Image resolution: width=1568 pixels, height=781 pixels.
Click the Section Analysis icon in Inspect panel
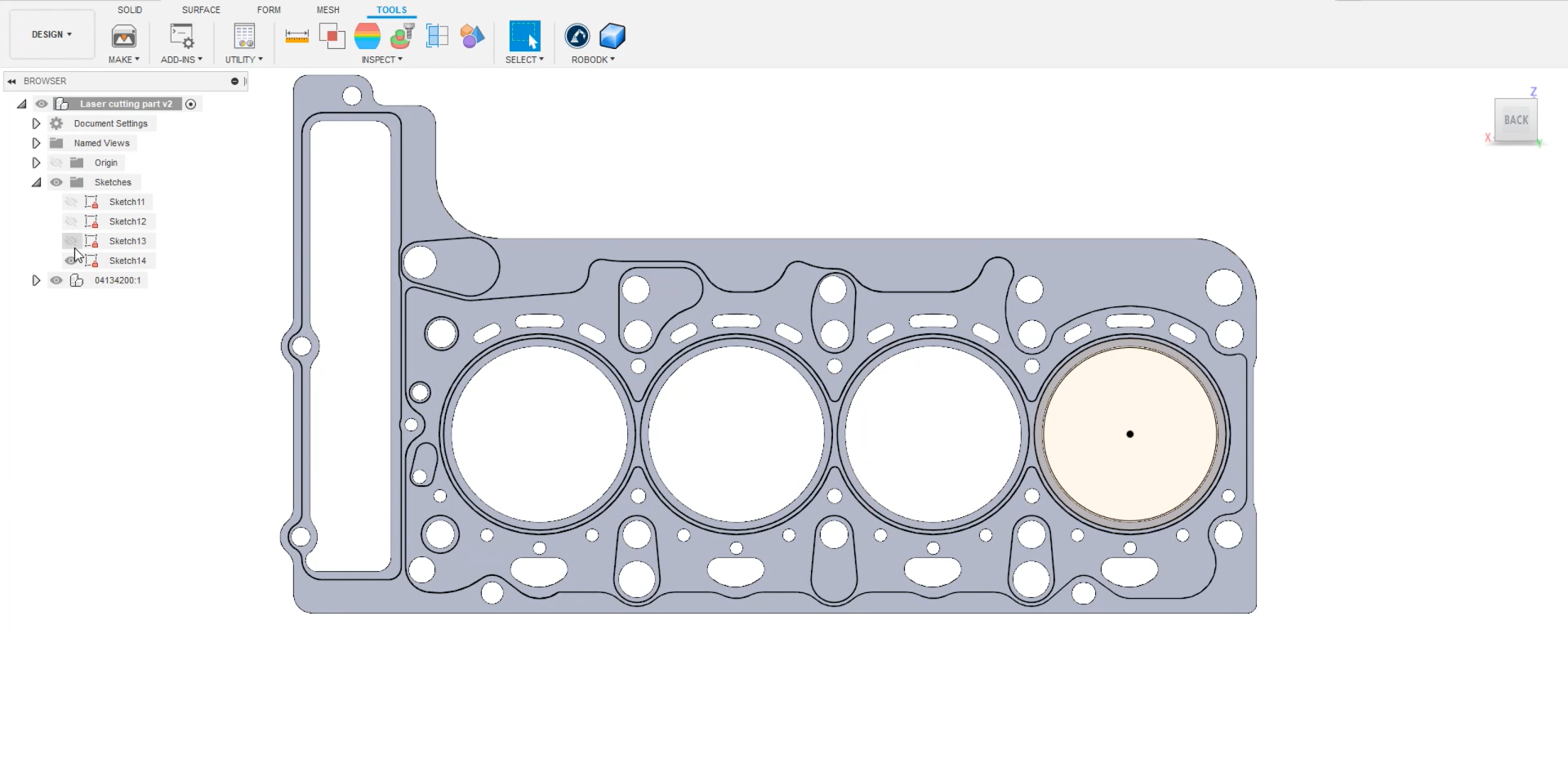[x=437, y=36]
